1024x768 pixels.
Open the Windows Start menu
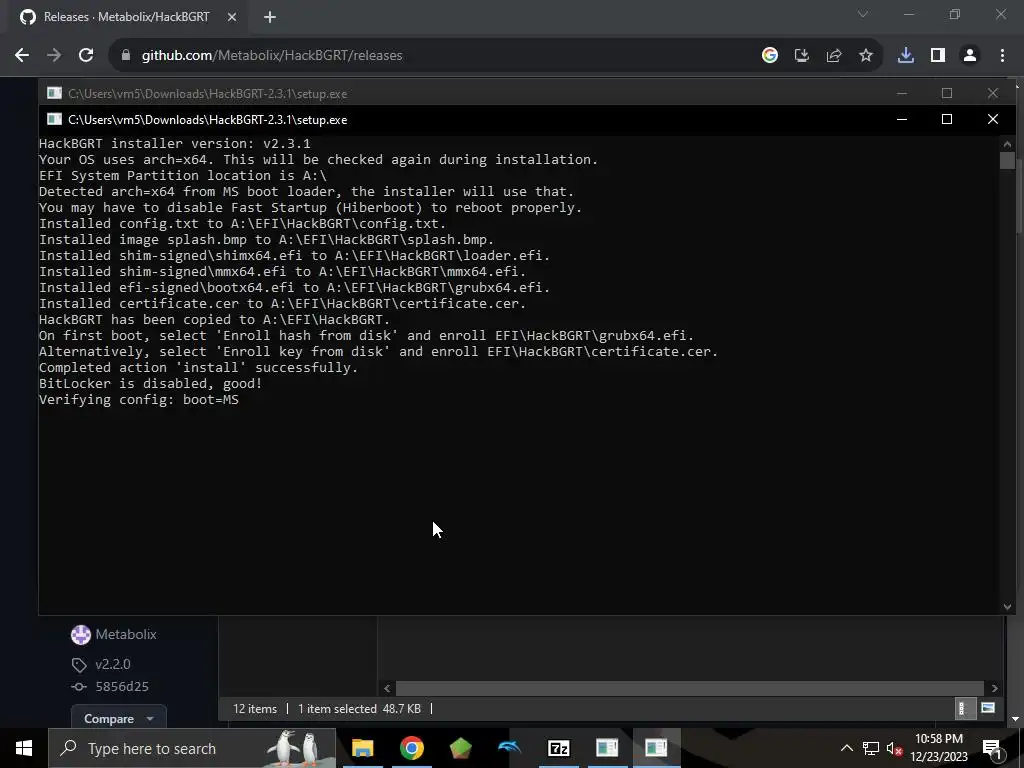point(24,748)
